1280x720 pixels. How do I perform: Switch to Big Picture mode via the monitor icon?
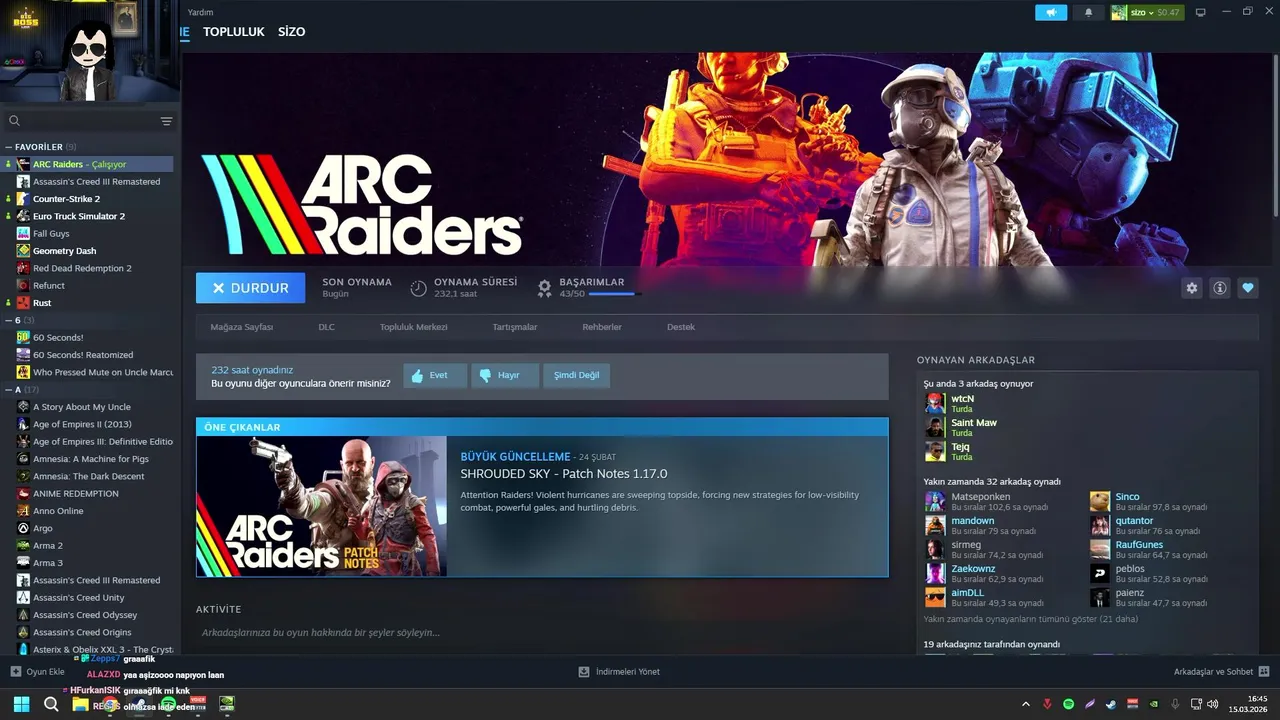tap(1201, 12)
